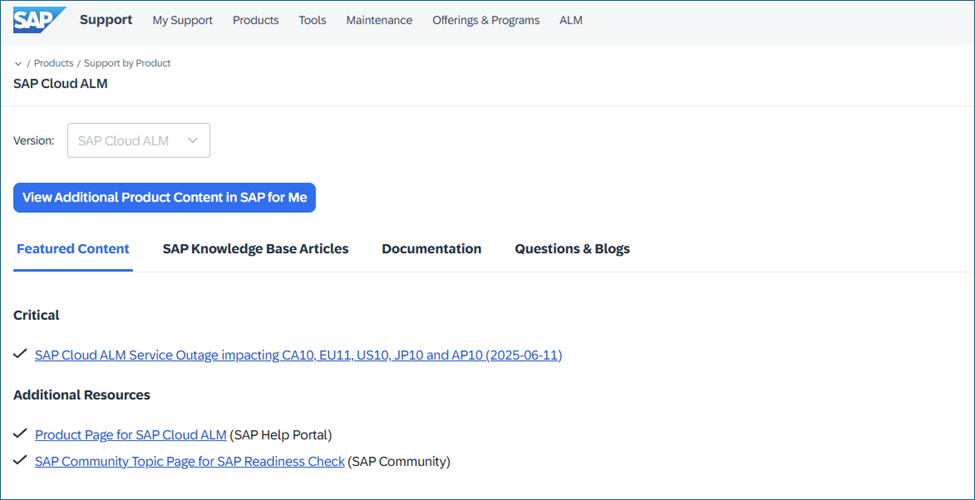Screen dimensions: 975x500
Task: Open the Product Page for SAP Cloud ALM link
Action: [x=131, y=435]
